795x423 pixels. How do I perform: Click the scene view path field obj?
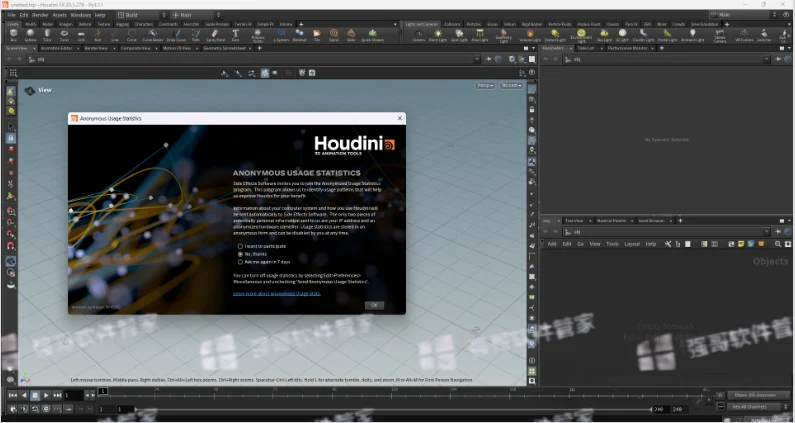click(x=254, y=59)
